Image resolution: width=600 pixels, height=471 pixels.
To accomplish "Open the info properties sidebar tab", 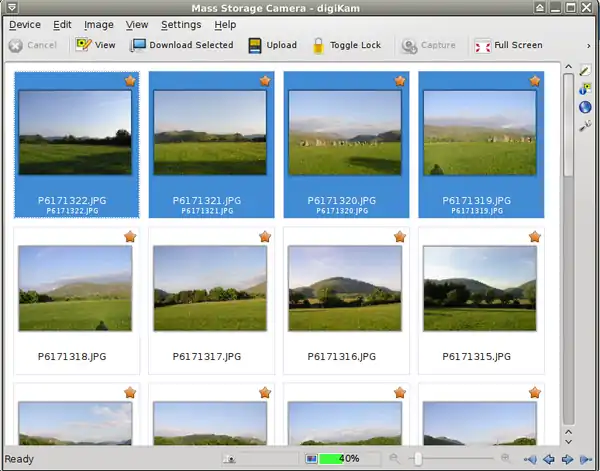I will [586, 89].
